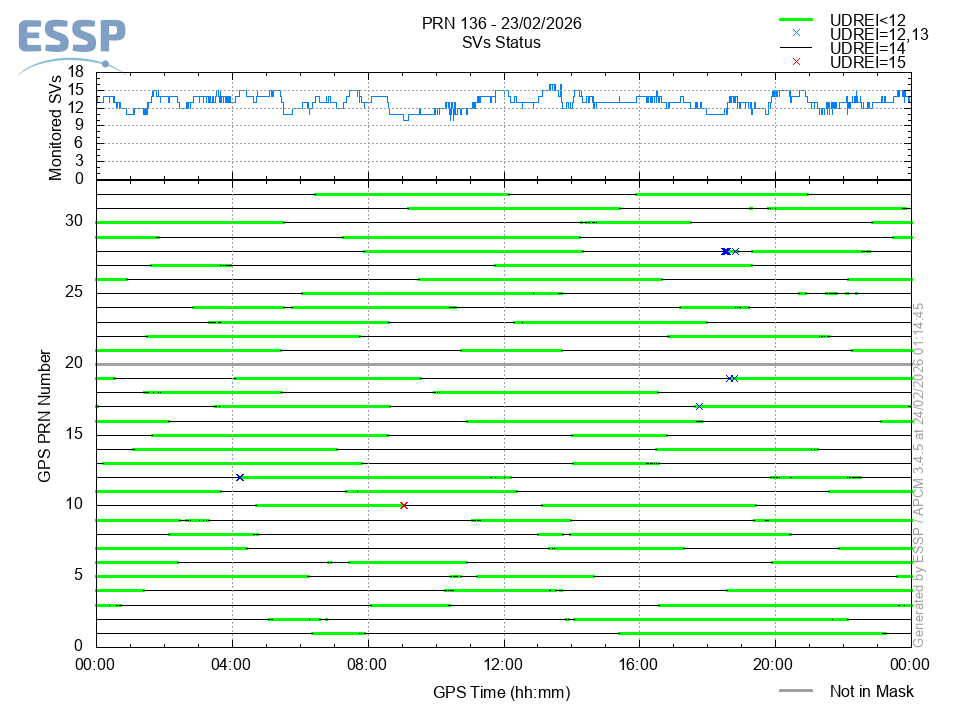
Task: Click the black X marker on PRN 17
Action: click(699, 406)
